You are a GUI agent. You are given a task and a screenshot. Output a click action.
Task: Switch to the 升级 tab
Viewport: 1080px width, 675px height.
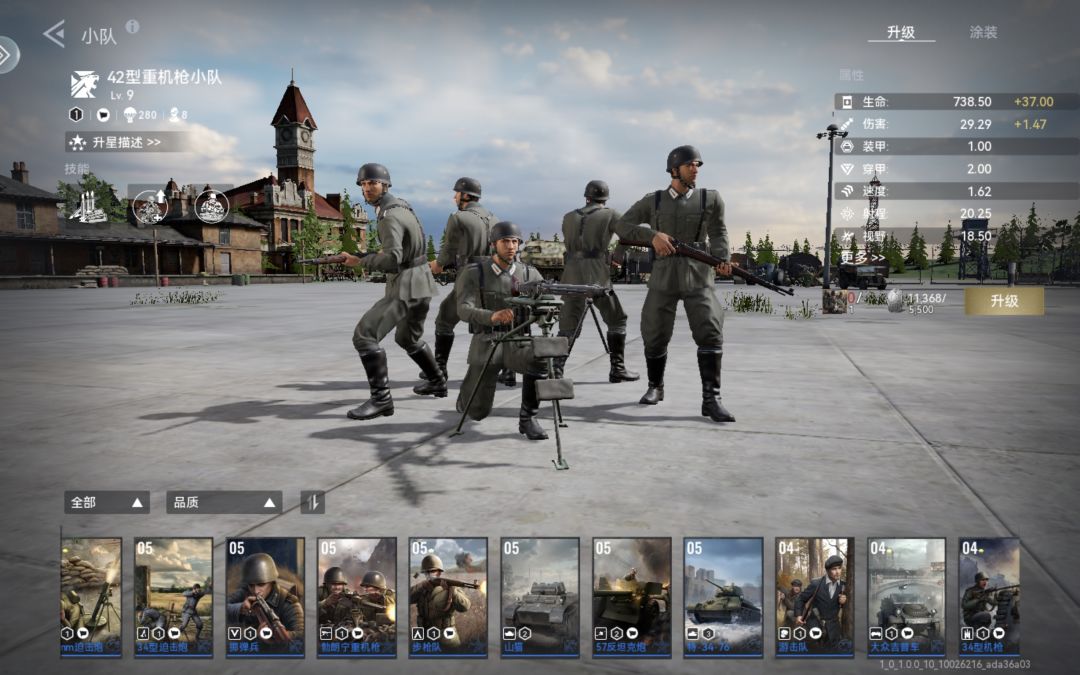click(901, 32)
